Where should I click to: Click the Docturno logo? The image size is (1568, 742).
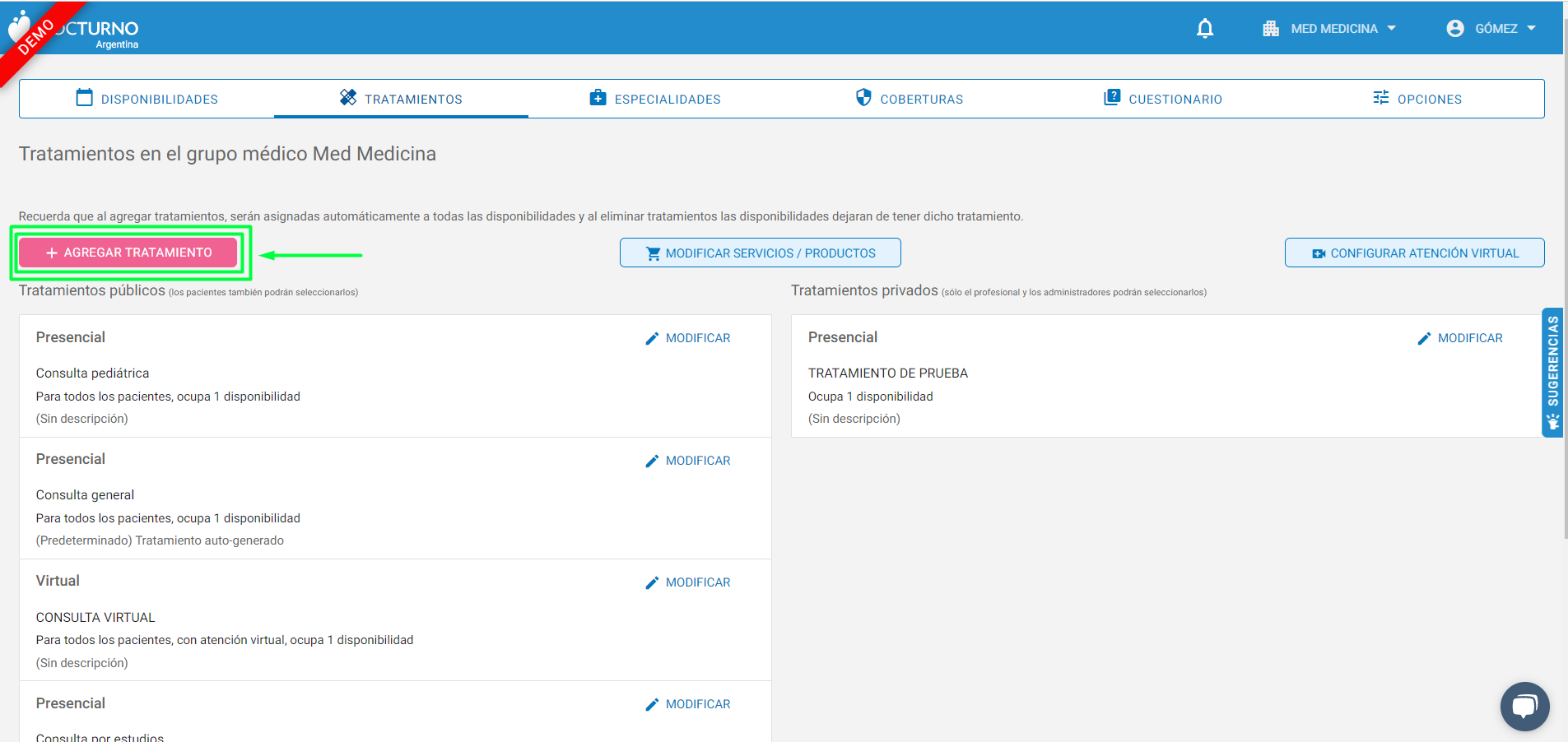click(72, 31)
